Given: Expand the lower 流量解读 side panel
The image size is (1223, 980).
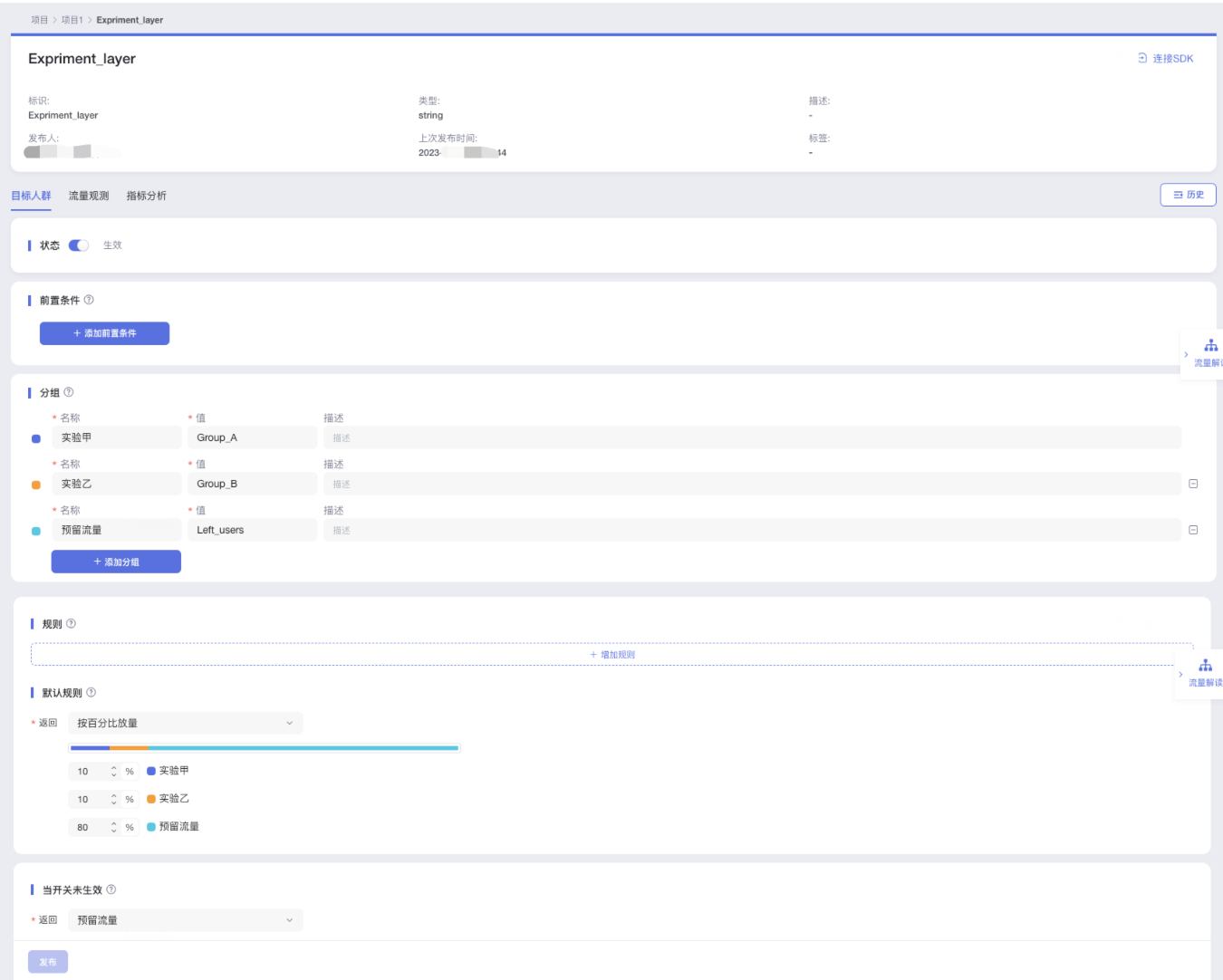Looking at the screenshot, I should (x=1180, y=675).
